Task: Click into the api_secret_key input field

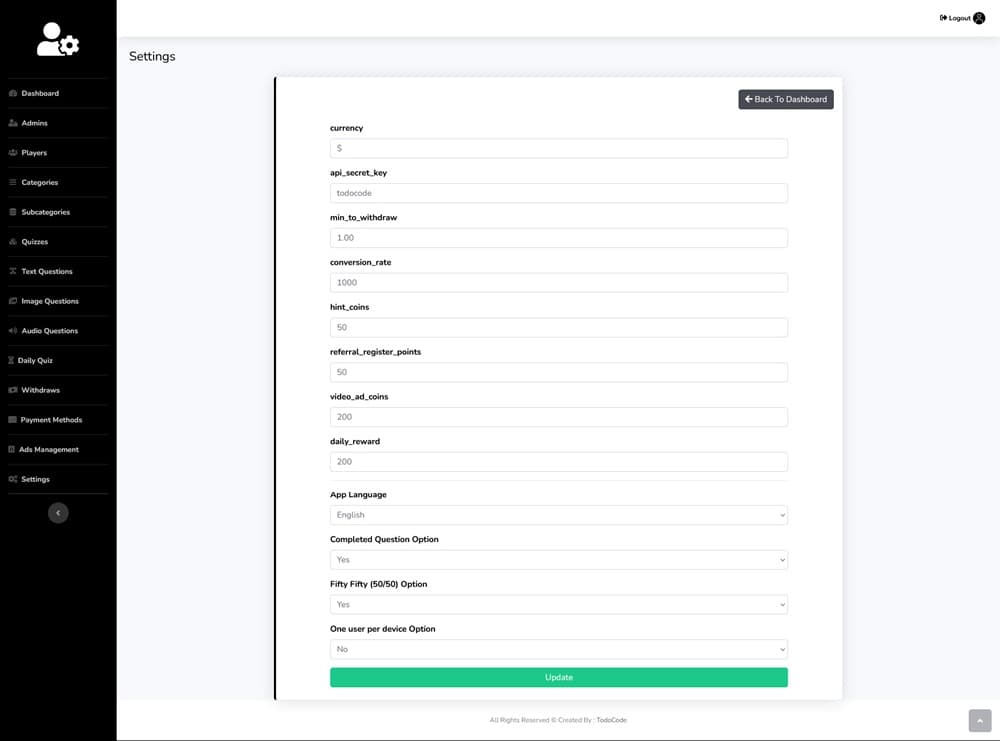Action: (x=558, y=193)
